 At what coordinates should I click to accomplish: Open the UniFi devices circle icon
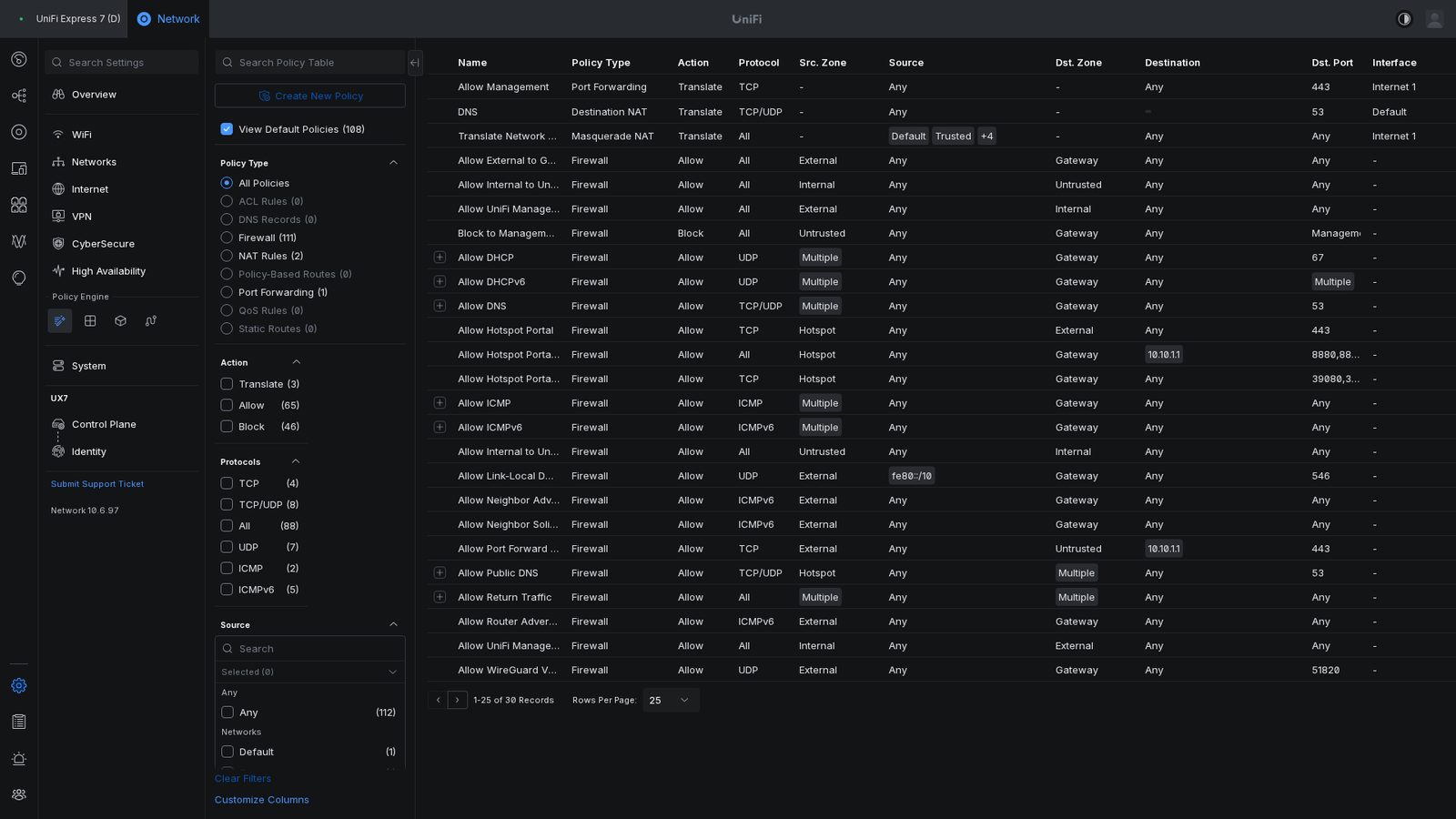18,132
